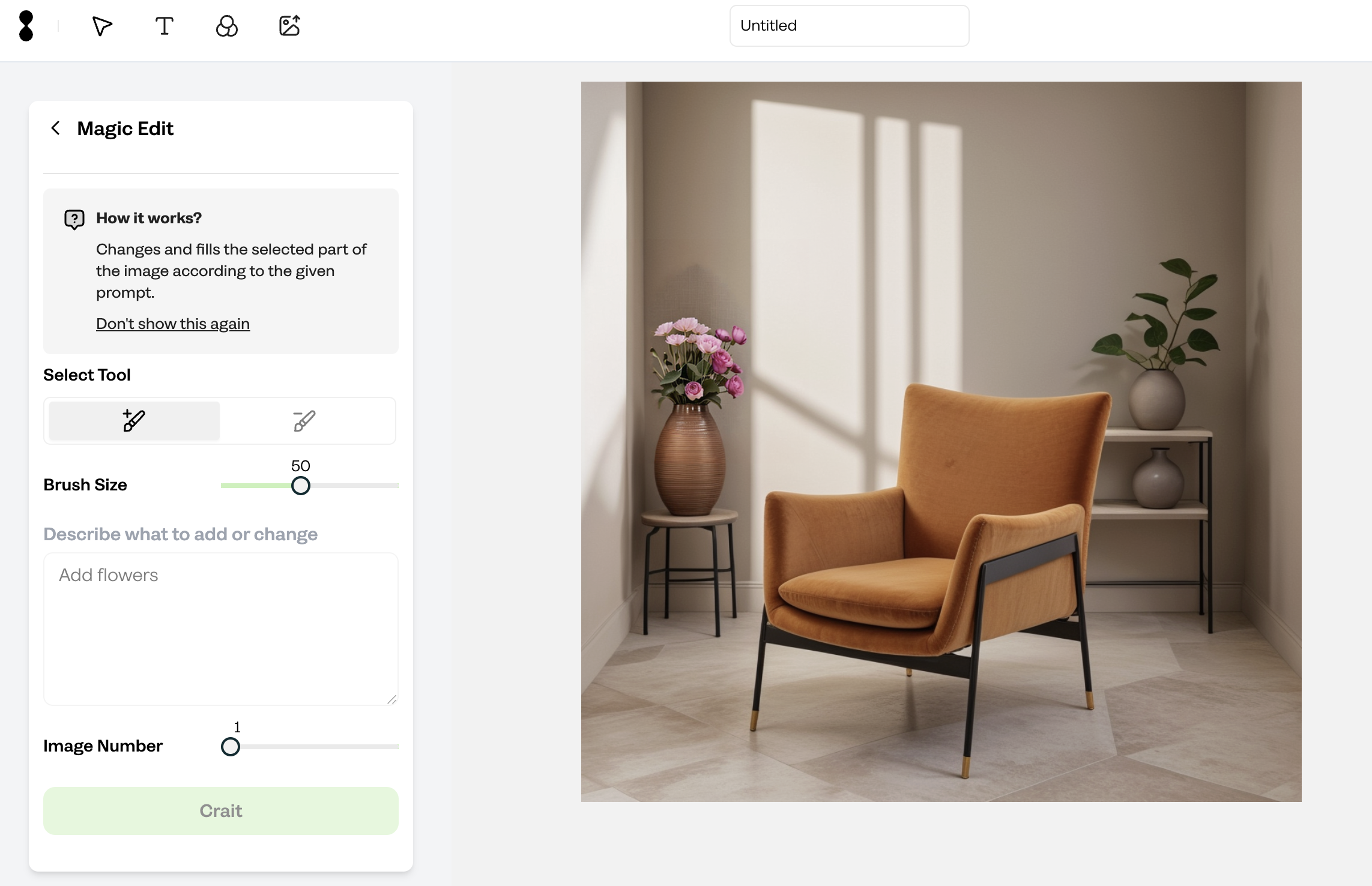1372x886 pixels.
Task: Select the Text tool
Action: pyautogui.click(x=164, y=26)
